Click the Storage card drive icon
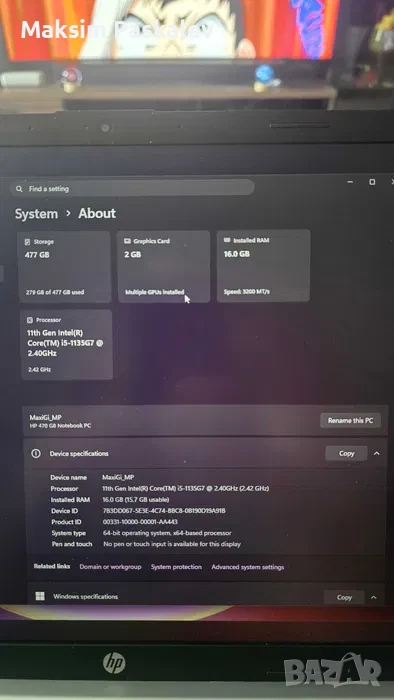 [28, 242]
